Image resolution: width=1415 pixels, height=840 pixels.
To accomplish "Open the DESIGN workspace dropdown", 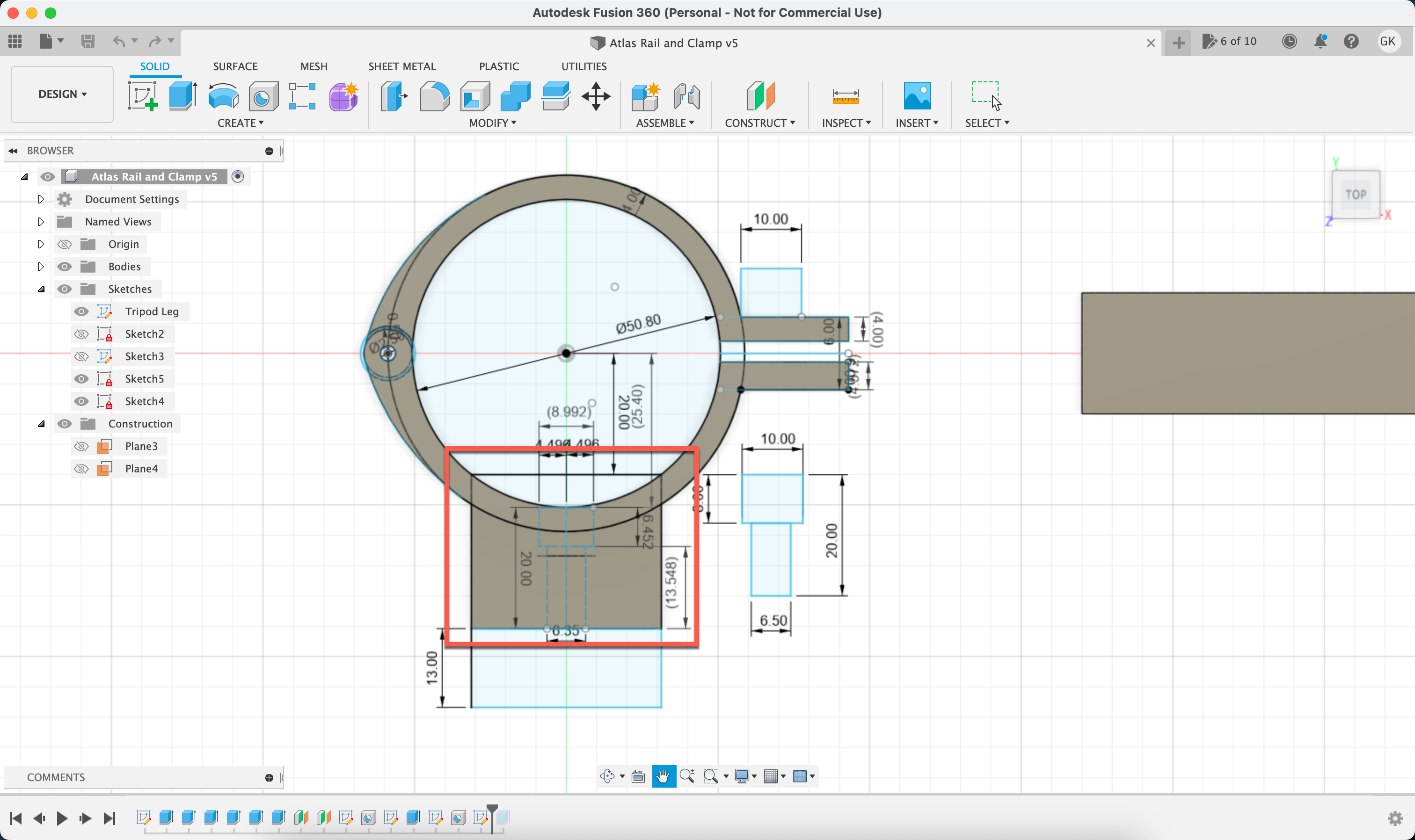I will [61, 94].
